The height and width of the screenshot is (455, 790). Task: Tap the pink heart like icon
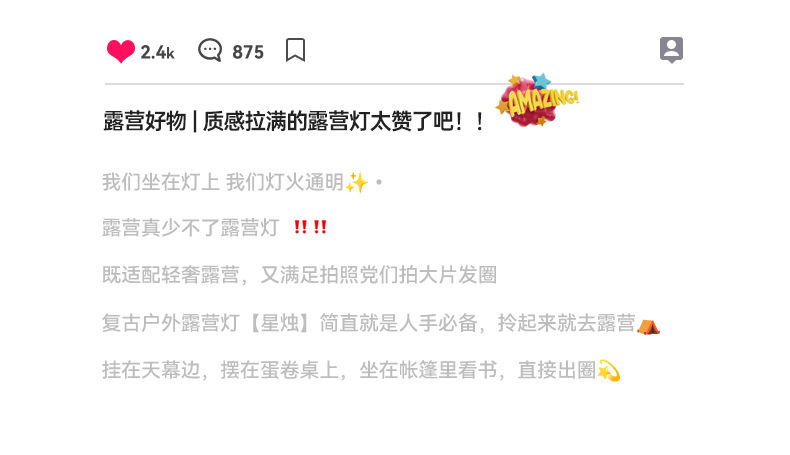[121, 51]
